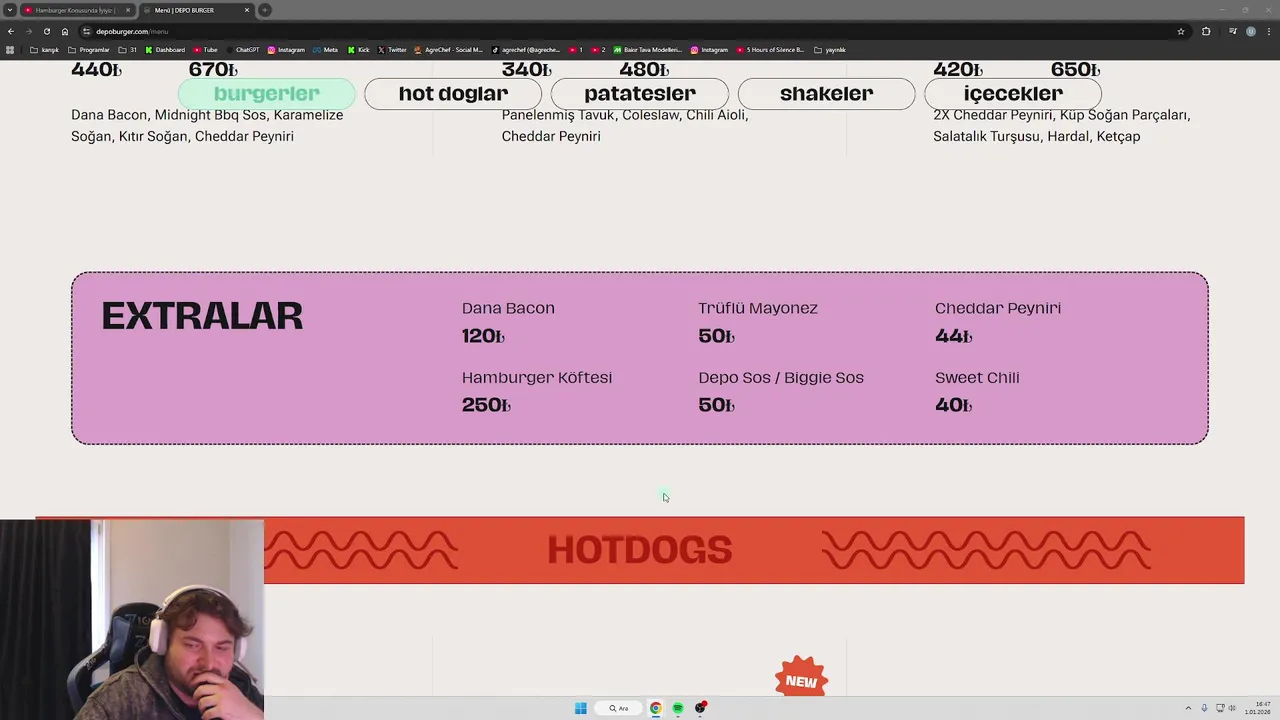Image resolution: width=1280 pixels, height=720 pixels.
Task: Reload the depoburger.com page
Action: tap(46, 31)
